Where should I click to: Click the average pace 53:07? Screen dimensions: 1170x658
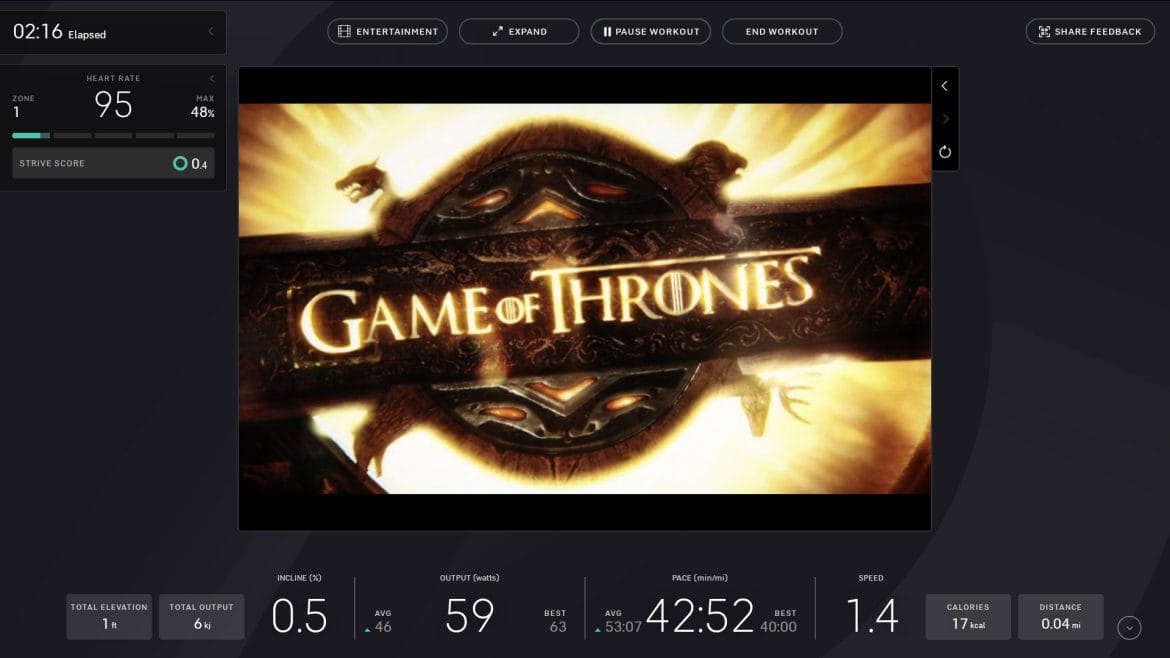(623, 627)
